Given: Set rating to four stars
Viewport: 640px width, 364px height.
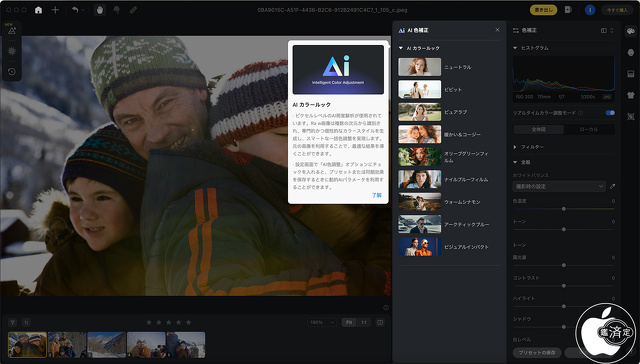Looking at the screenshot, I should [178, 322].
